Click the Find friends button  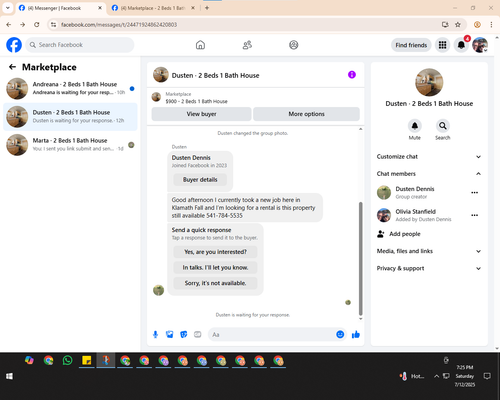click(x=411, y=45)
